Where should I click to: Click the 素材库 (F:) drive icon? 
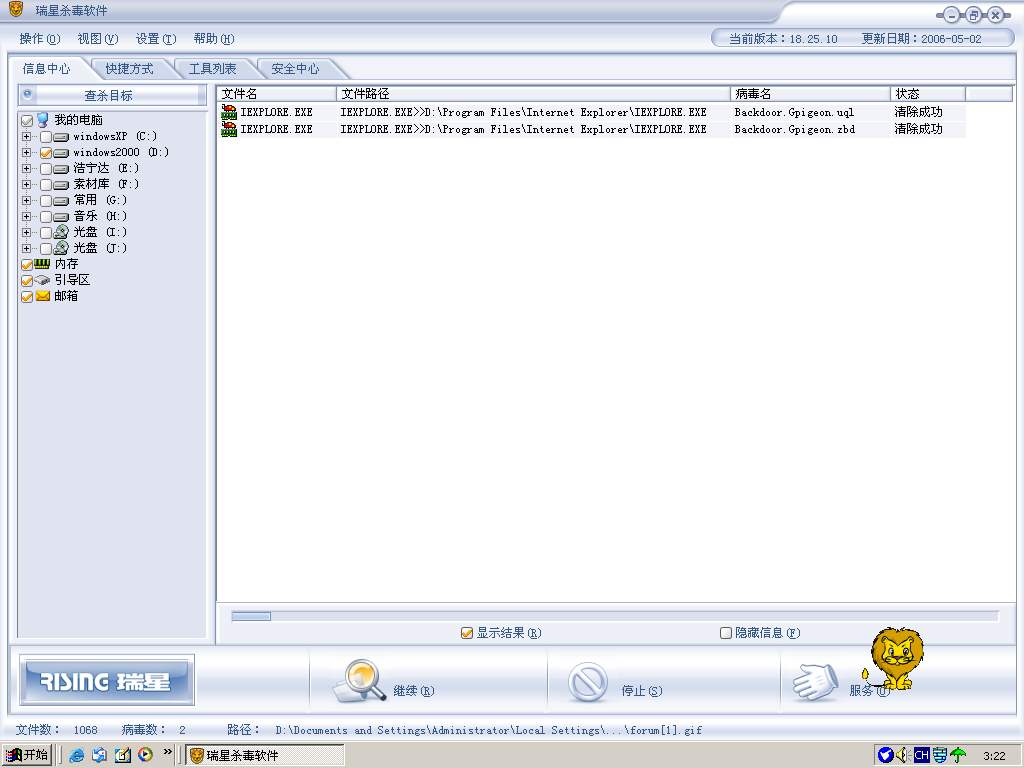click(x=61, y=185)
